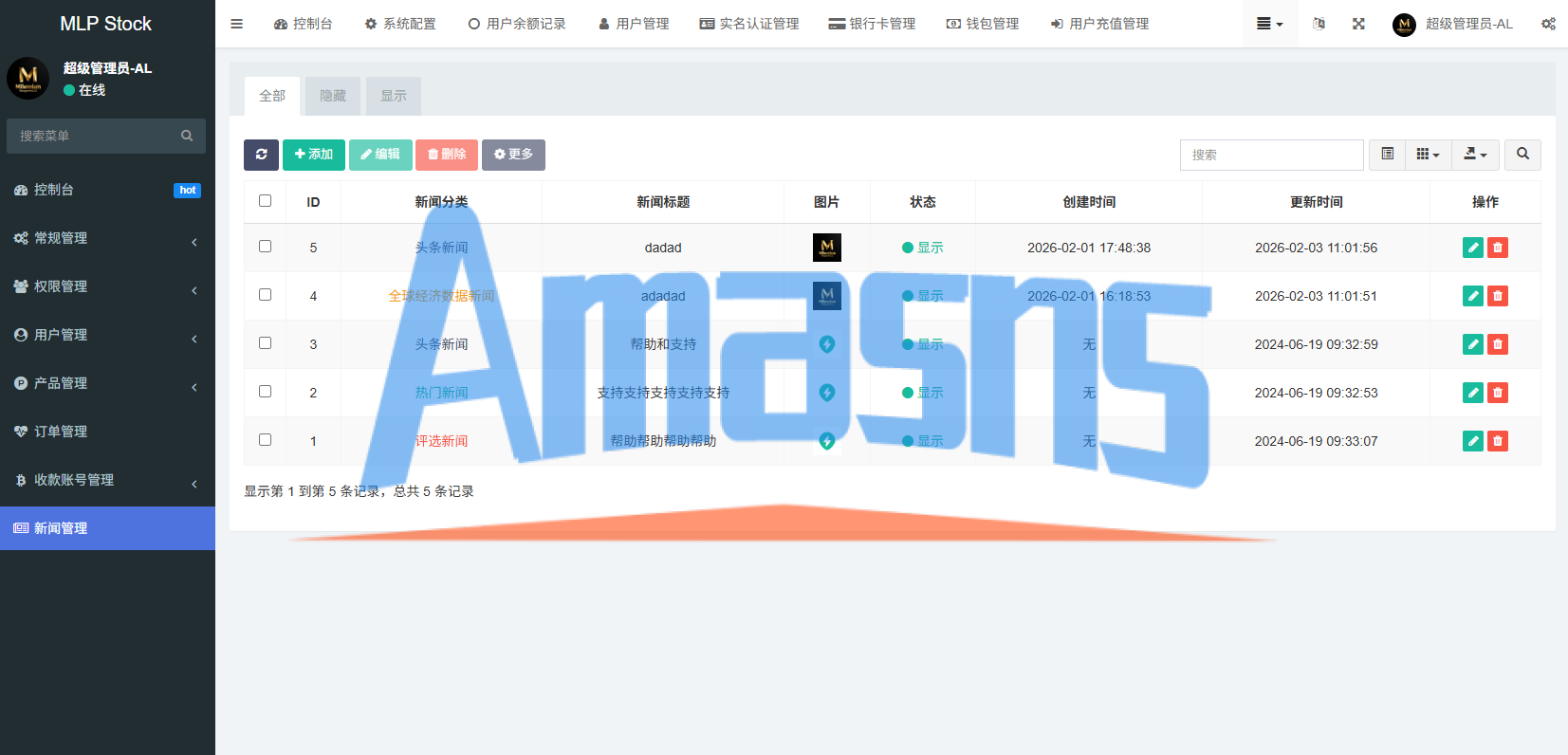Click the 编辑 toolbar button
The image size is (1568, 755).
380,155
